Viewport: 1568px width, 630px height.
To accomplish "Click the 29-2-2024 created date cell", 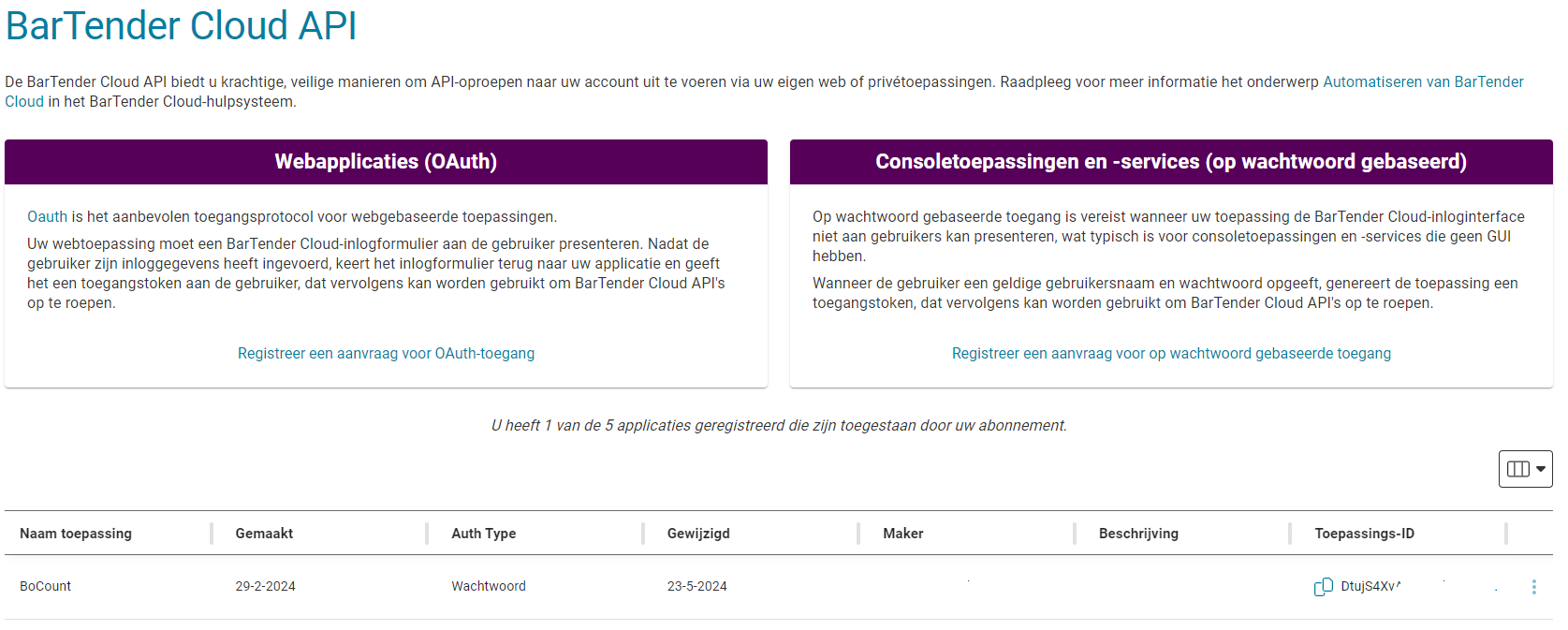I will [265, 587].
